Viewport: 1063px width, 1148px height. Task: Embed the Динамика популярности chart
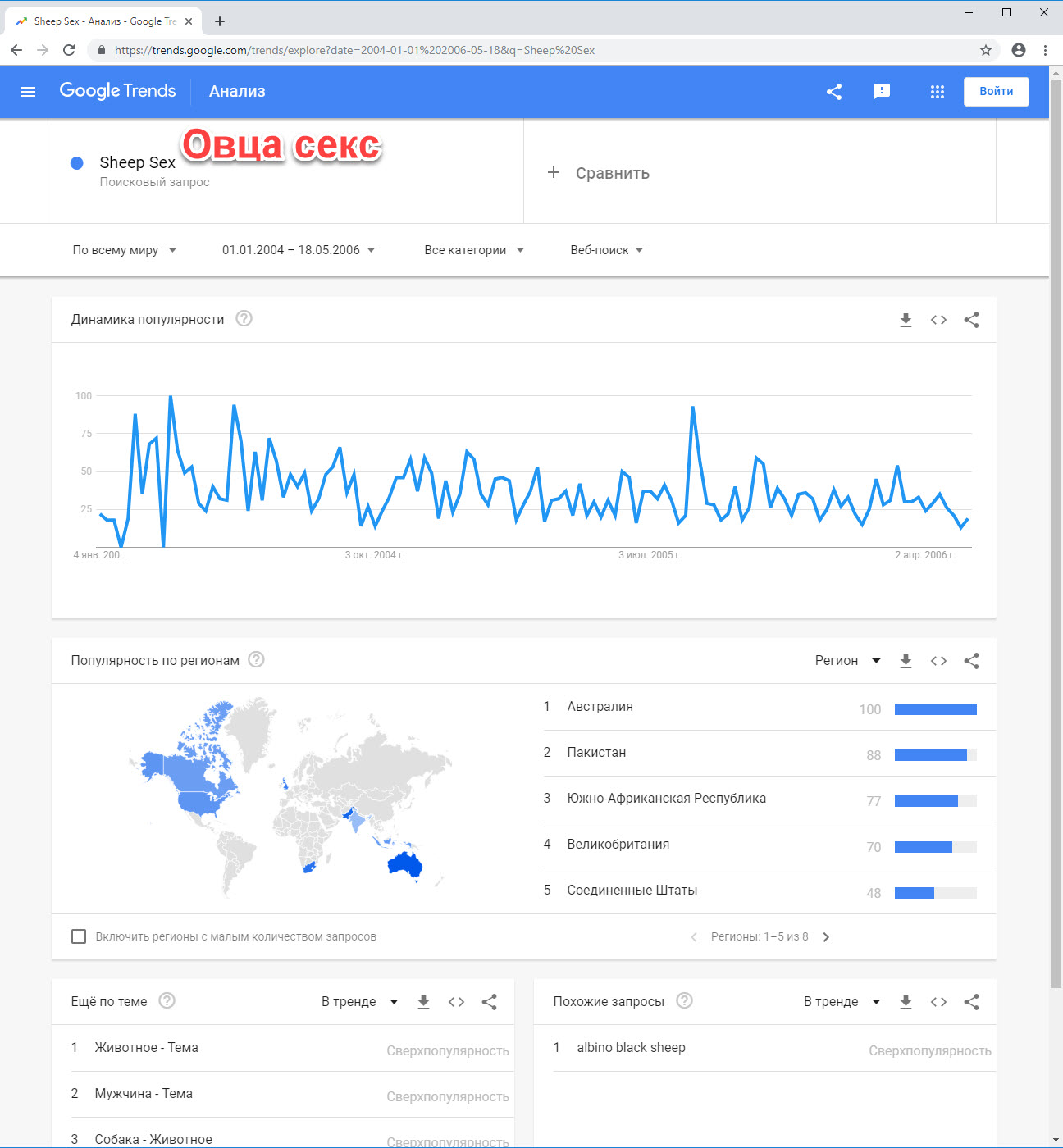[x=938, y=320]
